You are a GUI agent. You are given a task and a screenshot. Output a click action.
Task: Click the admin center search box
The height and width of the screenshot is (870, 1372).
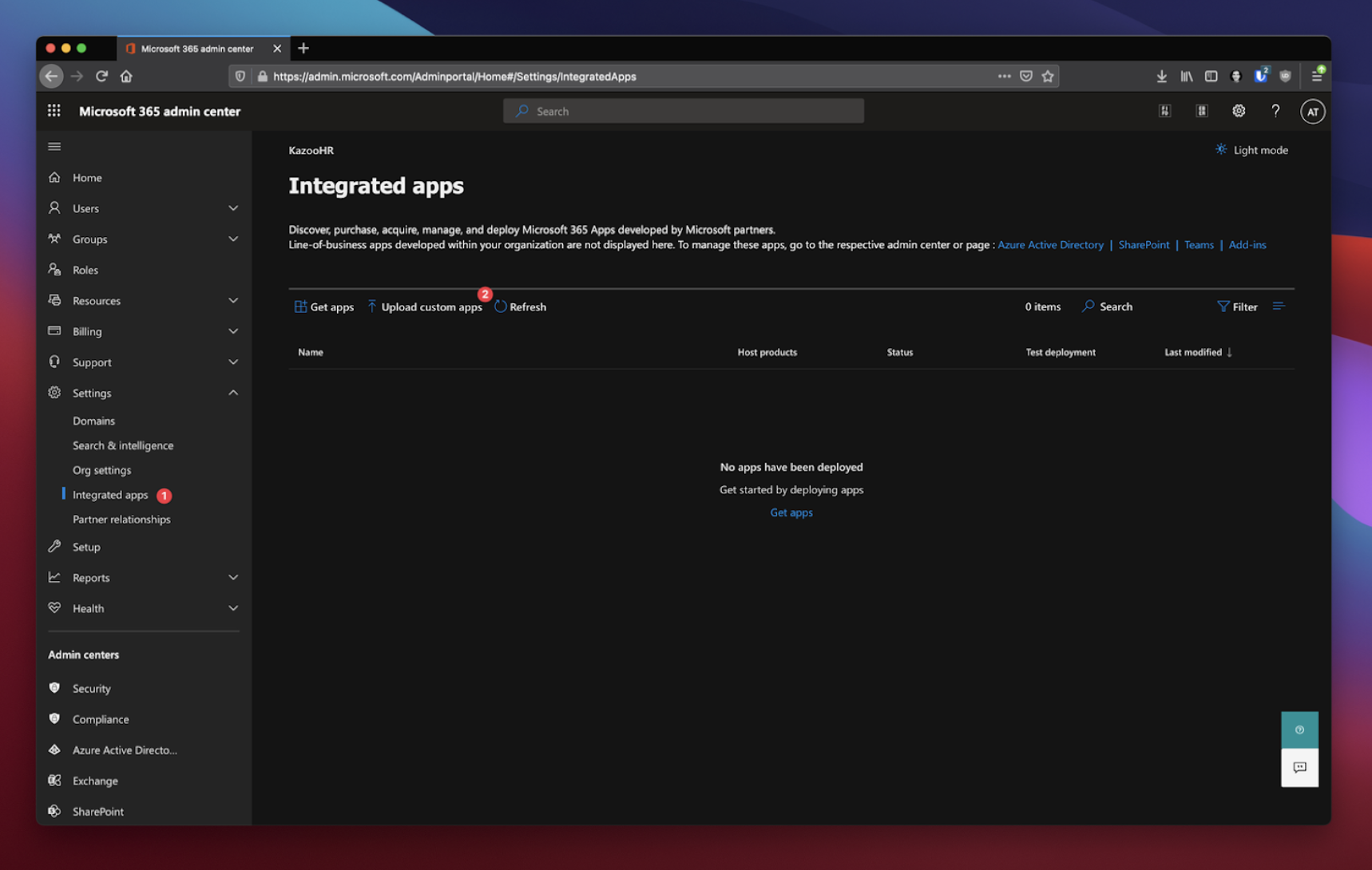(x=684, y=111)
